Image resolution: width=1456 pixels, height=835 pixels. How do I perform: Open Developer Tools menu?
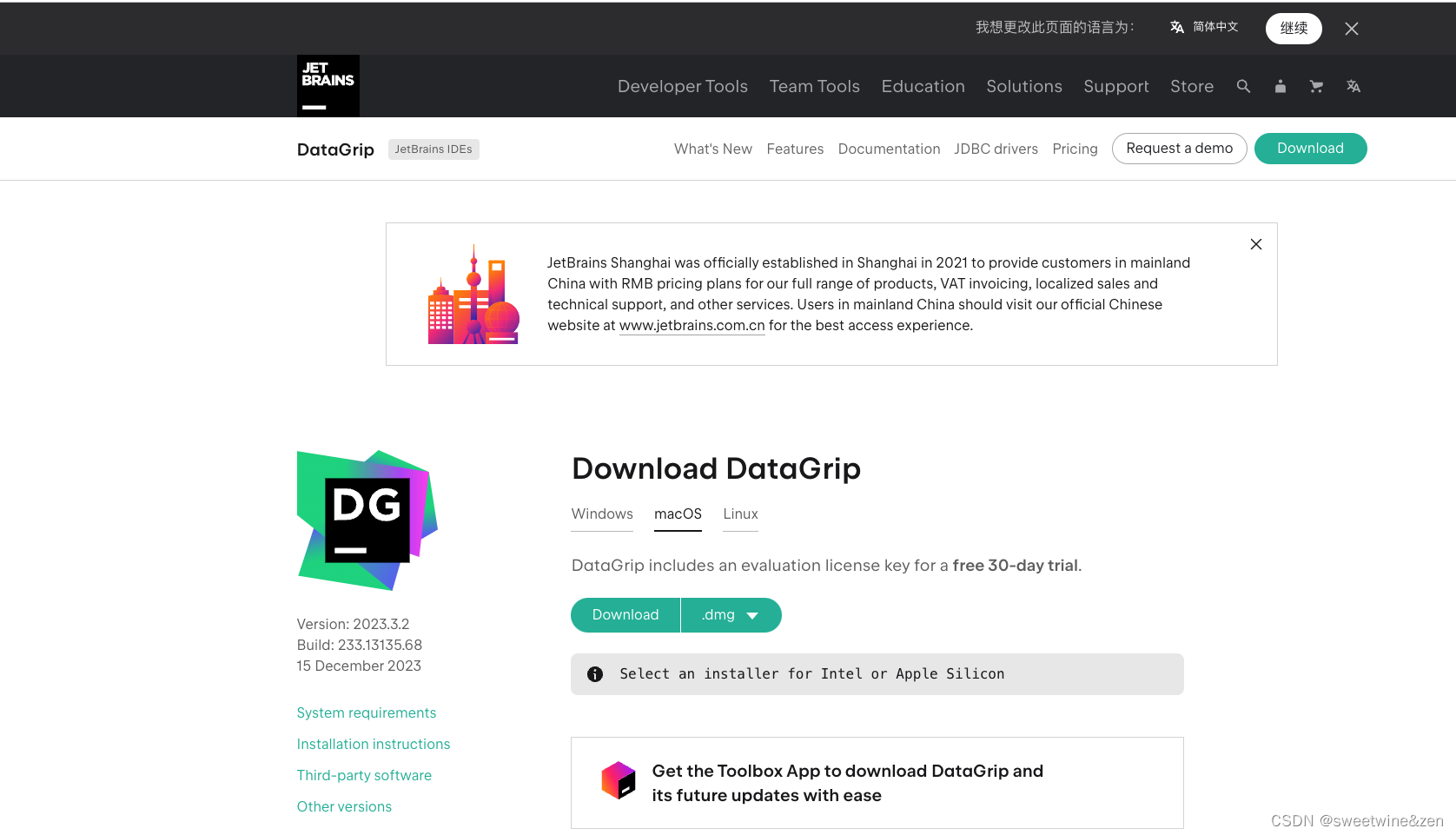point(683,86)
